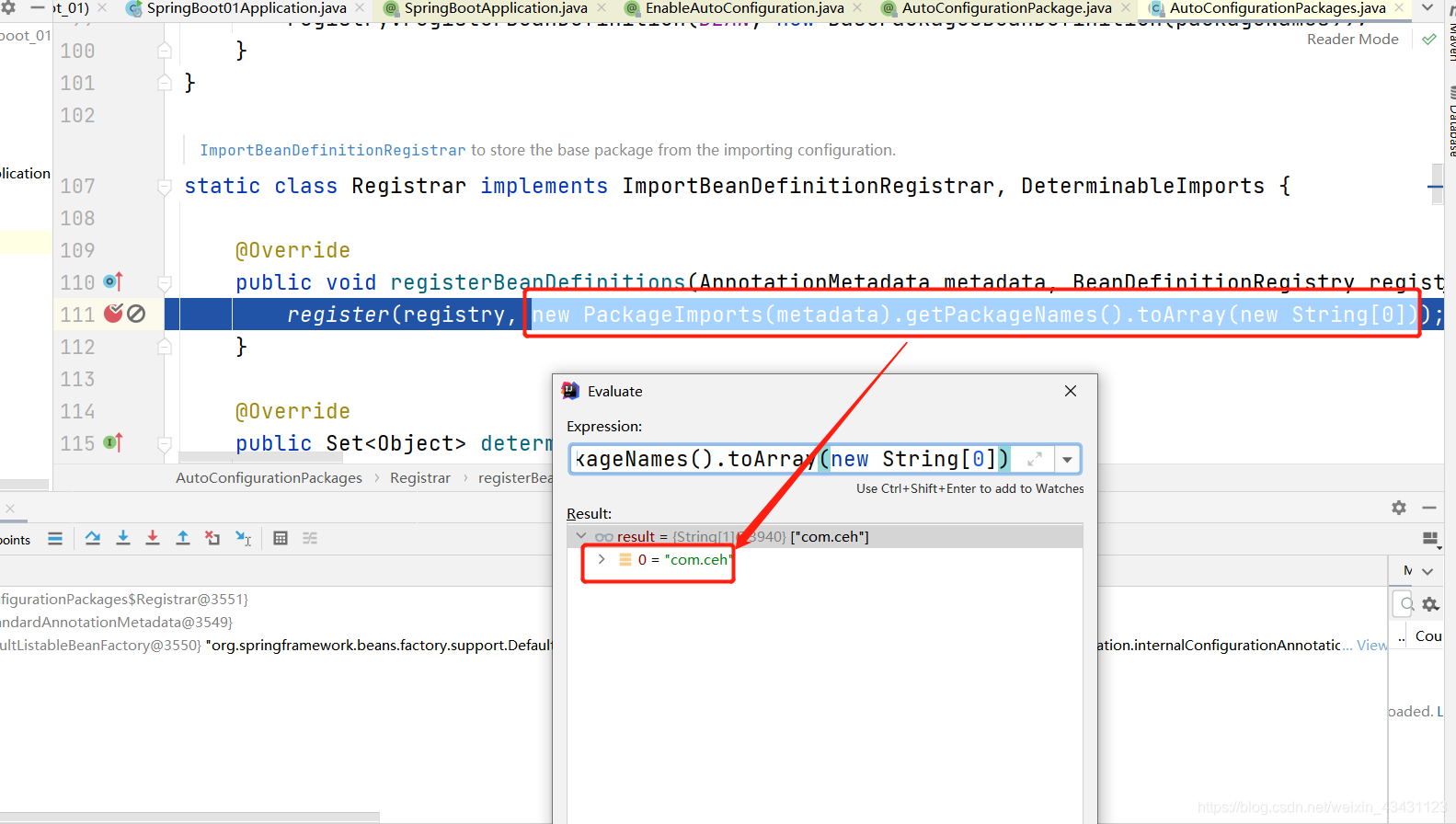This screenshot has width=1456, height=824.
Task: Click the Step Into debugger icon
Action: 123,539
